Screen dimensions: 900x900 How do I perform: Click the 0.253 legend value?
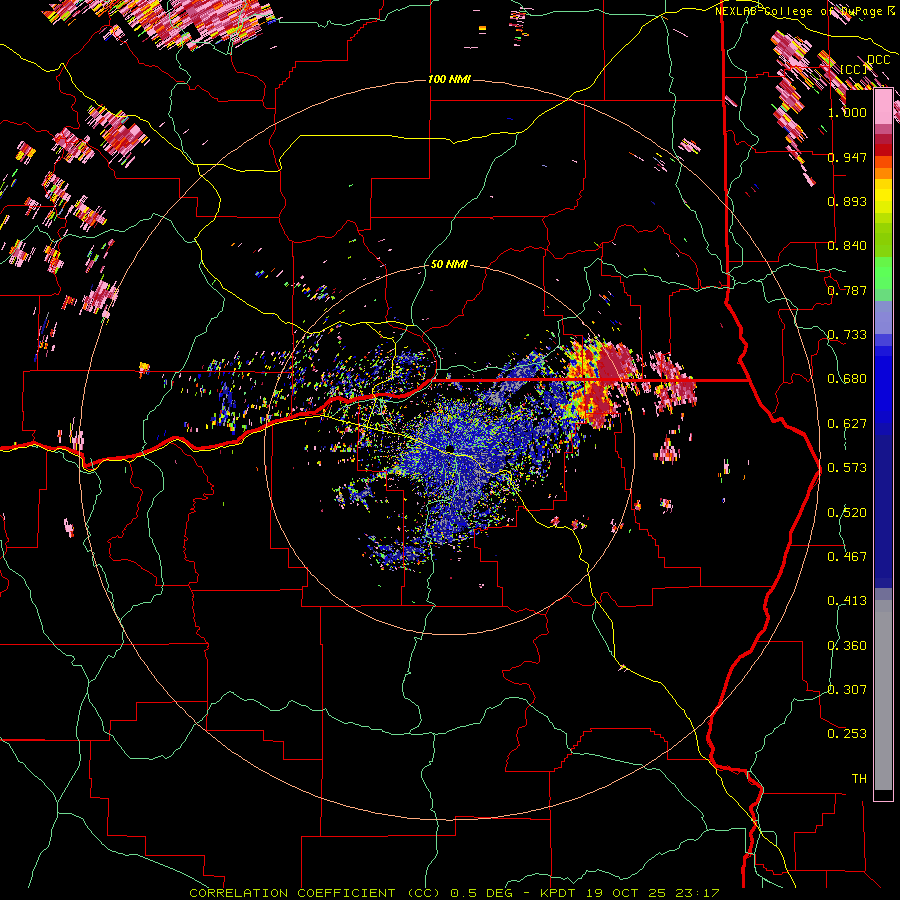[847, 734]
